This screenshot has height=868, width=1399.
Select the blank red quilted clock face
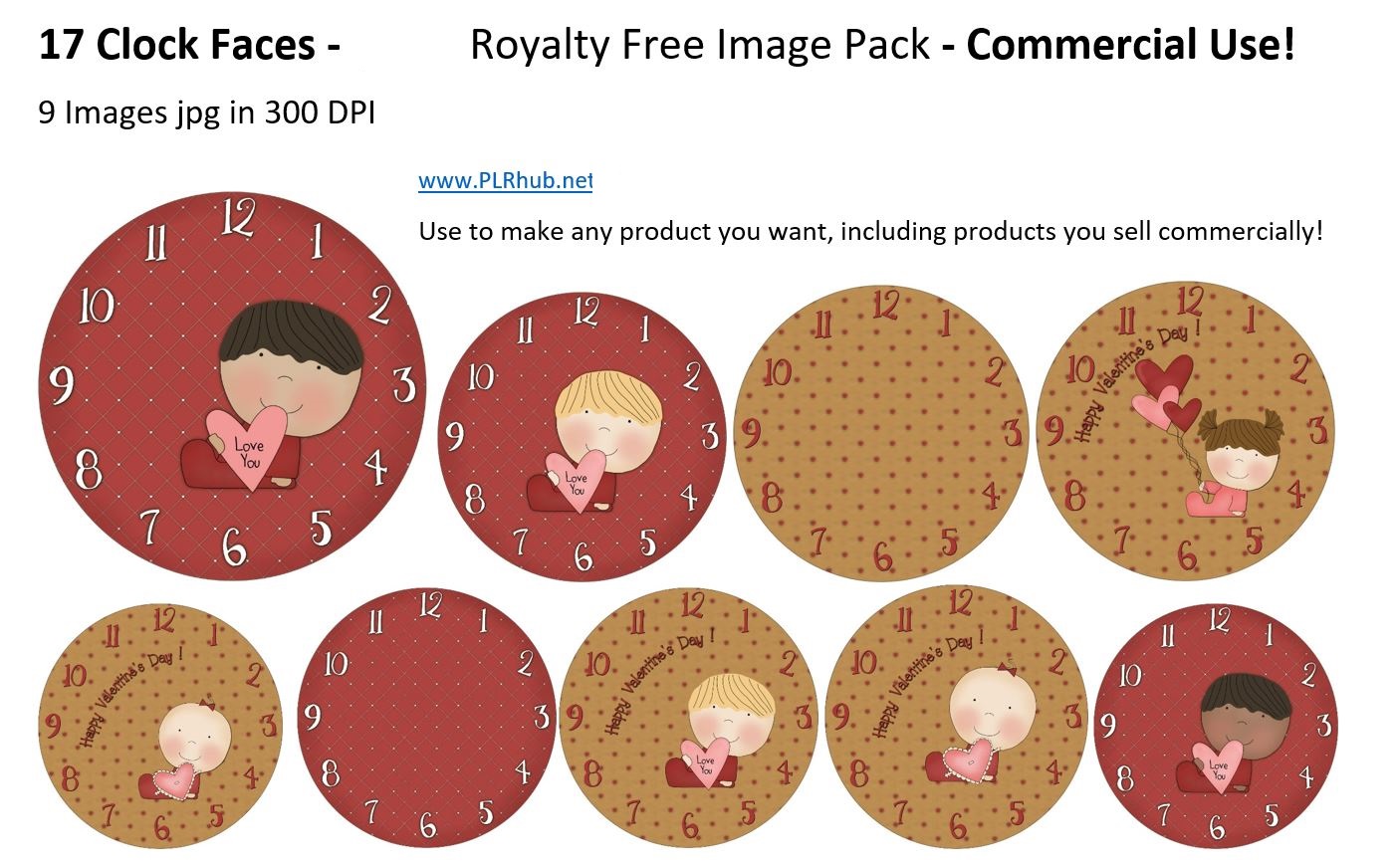(426, 718)
